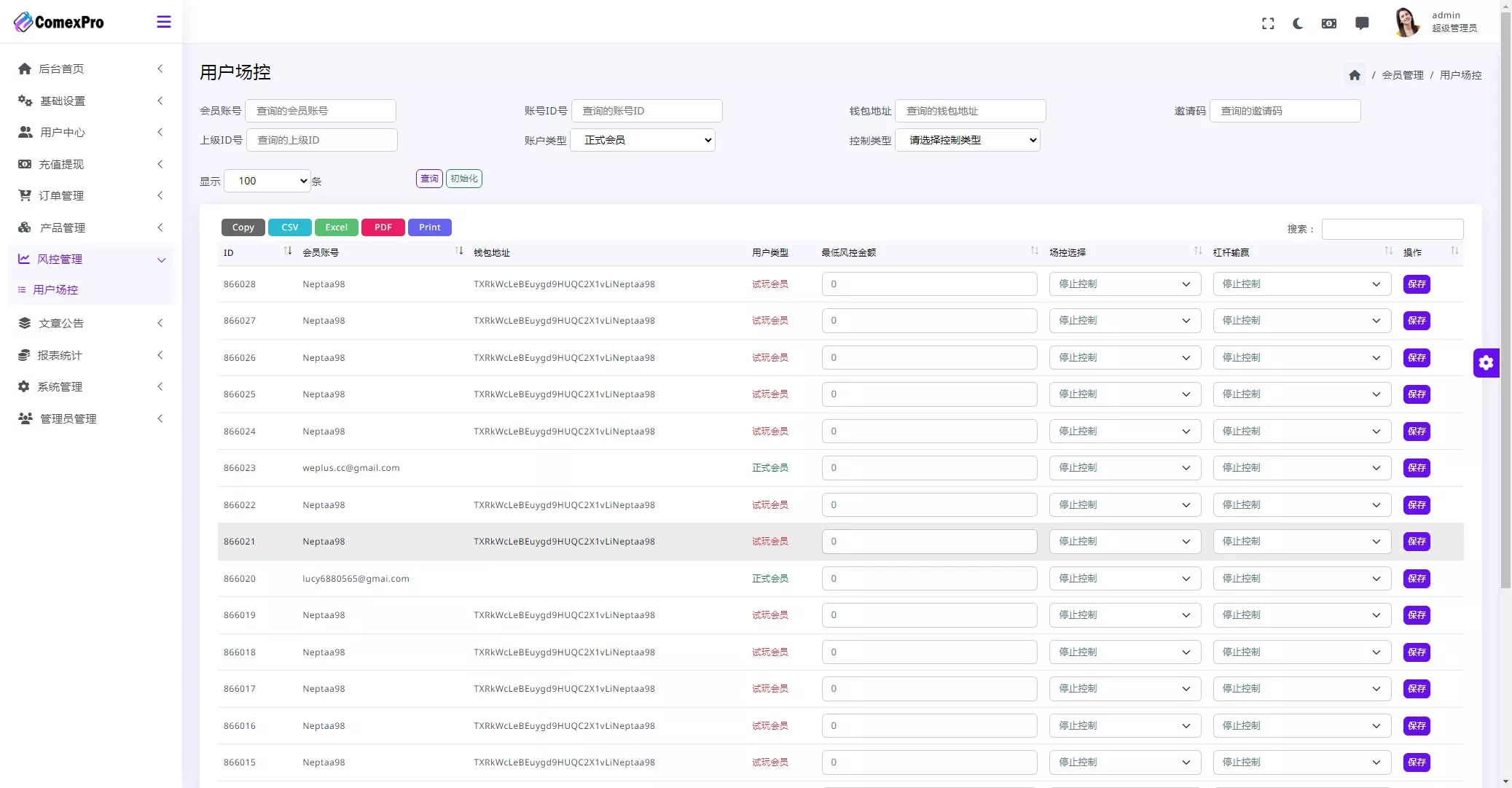Click the admin avatar picture
Screen dimensions: 1512x788
1406,22
